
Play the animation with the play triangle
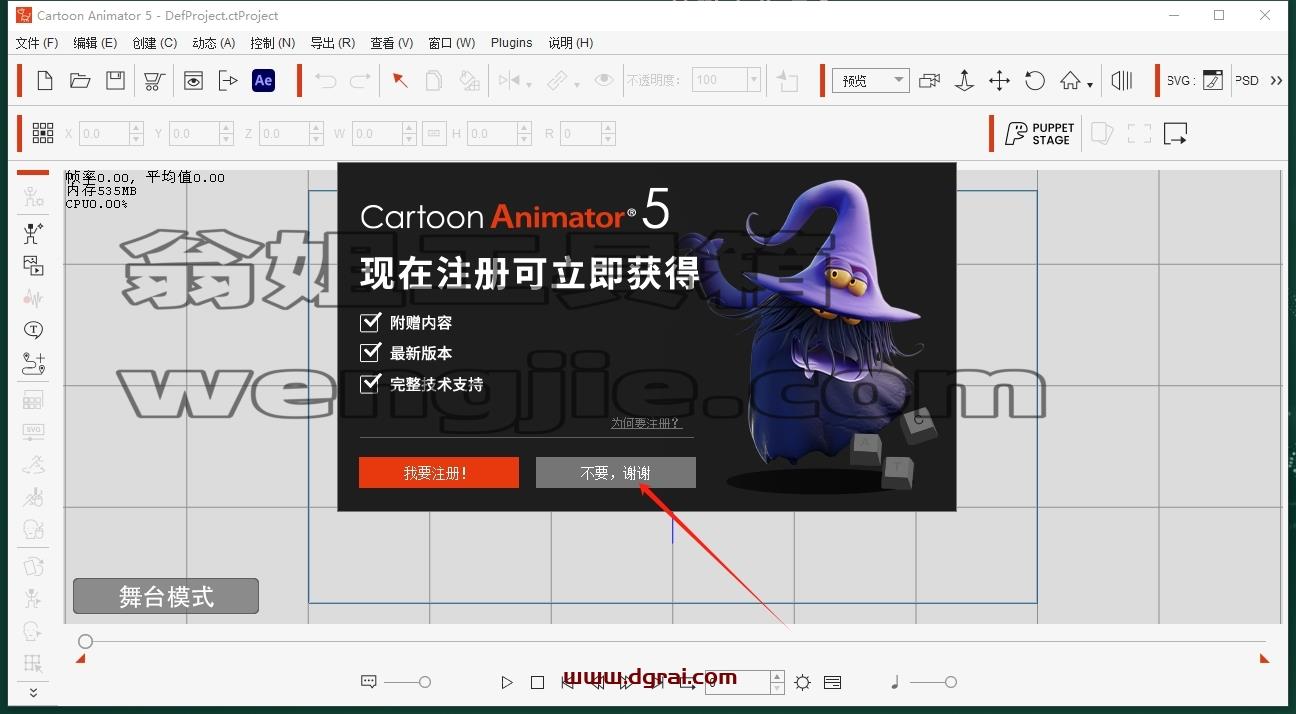coord(507,683)
